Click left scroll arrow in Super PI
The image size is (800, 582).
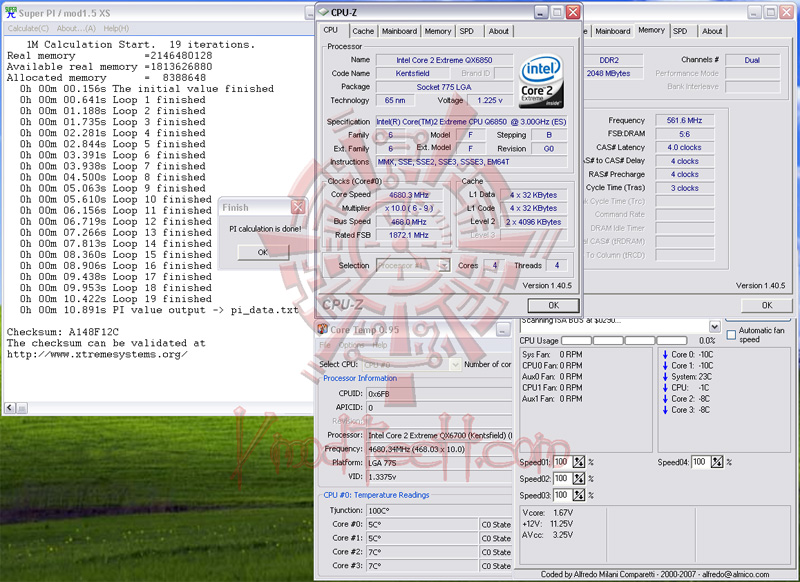point(10,408)
